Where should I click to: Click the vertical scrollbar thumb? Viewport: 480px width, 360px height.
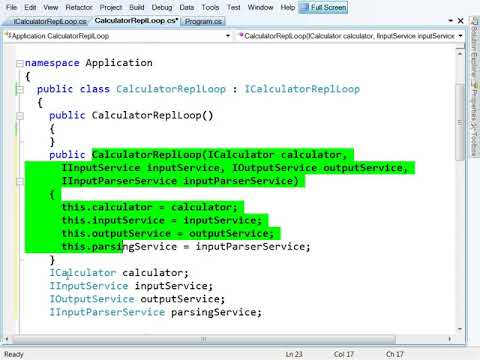(460, 122)
